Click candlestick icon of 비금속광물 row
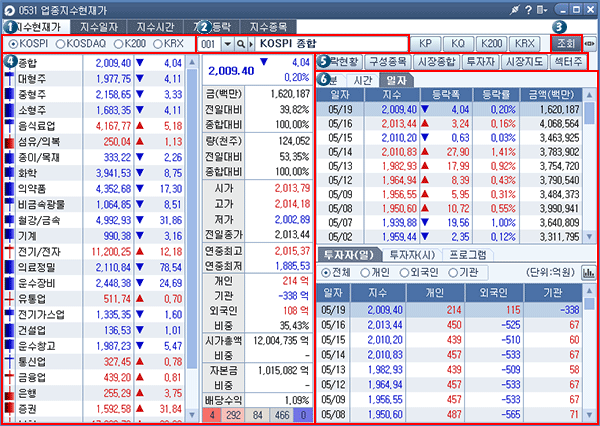The image size is (600, 426). (x=9, y=204)
